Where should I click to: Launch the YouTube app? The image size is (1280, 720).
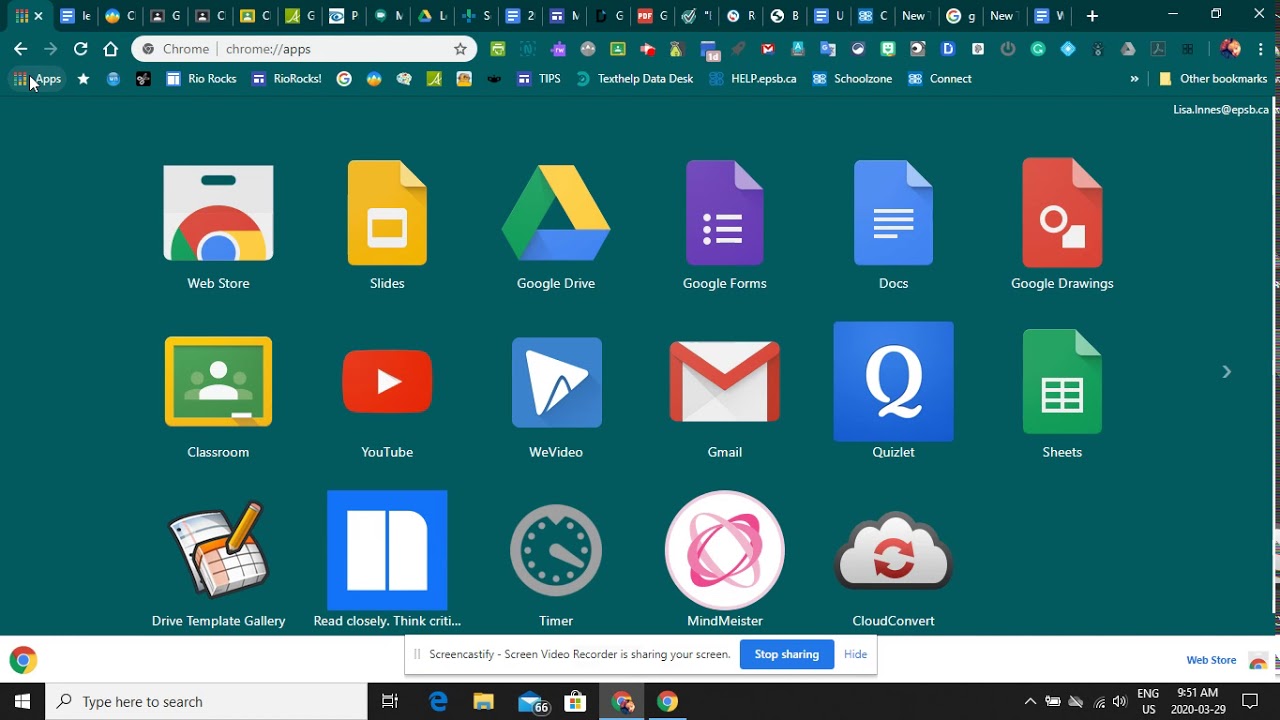pyautogui.click(x=387, y=397)
